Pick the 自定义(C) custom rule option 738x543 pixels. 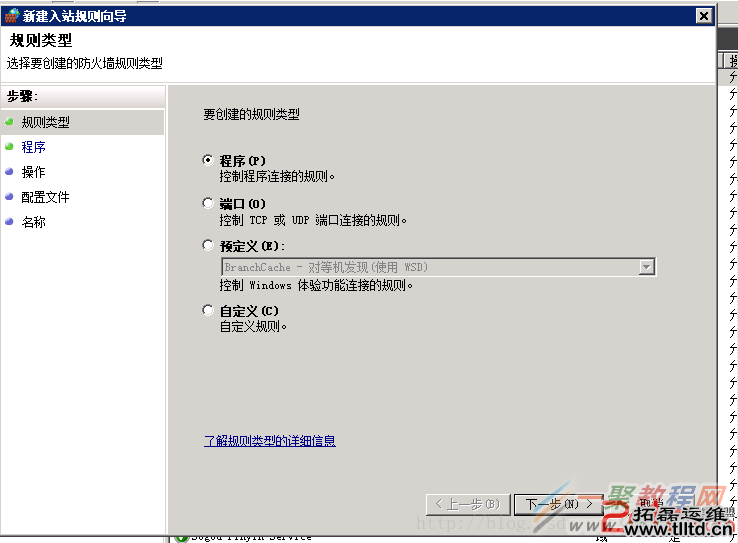pos(208,311)
